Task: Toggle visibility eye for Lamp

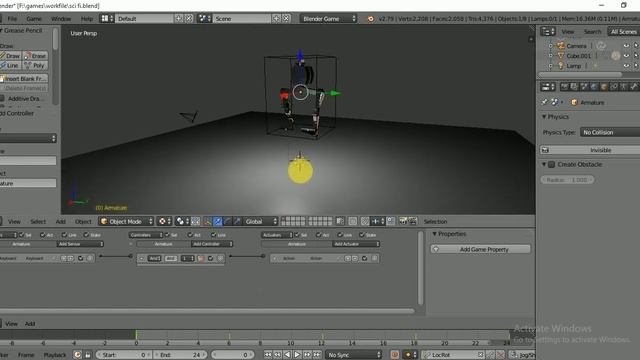Action: [626, 65]
